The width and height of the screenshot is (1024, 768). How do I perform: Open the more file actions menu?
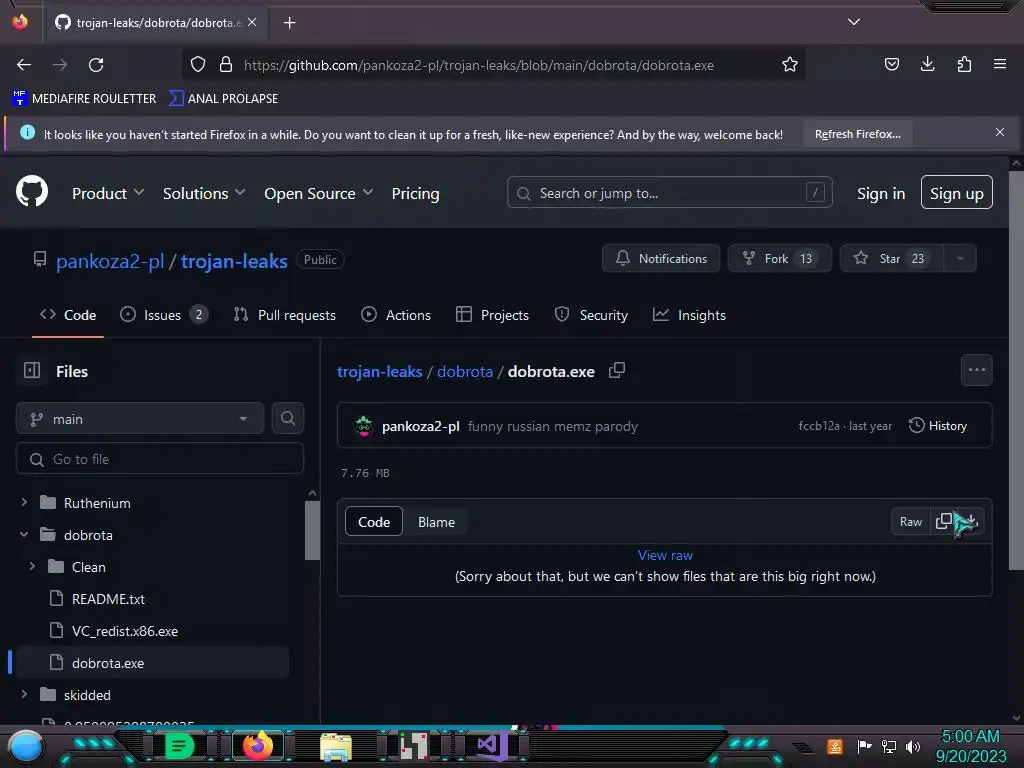[x=976, y=370]
